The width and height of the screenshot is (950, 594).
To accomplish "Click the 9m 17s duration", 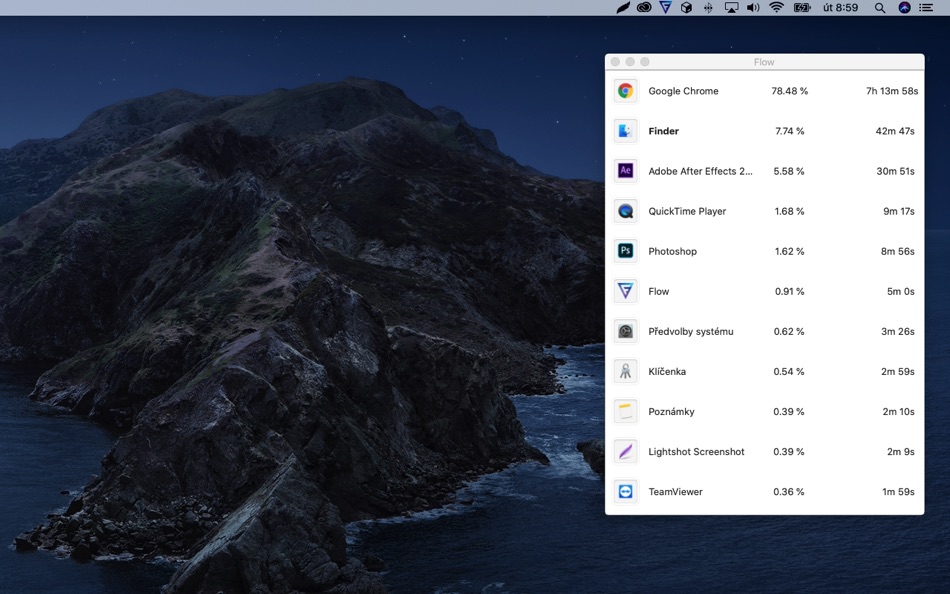I will (899, 211).
